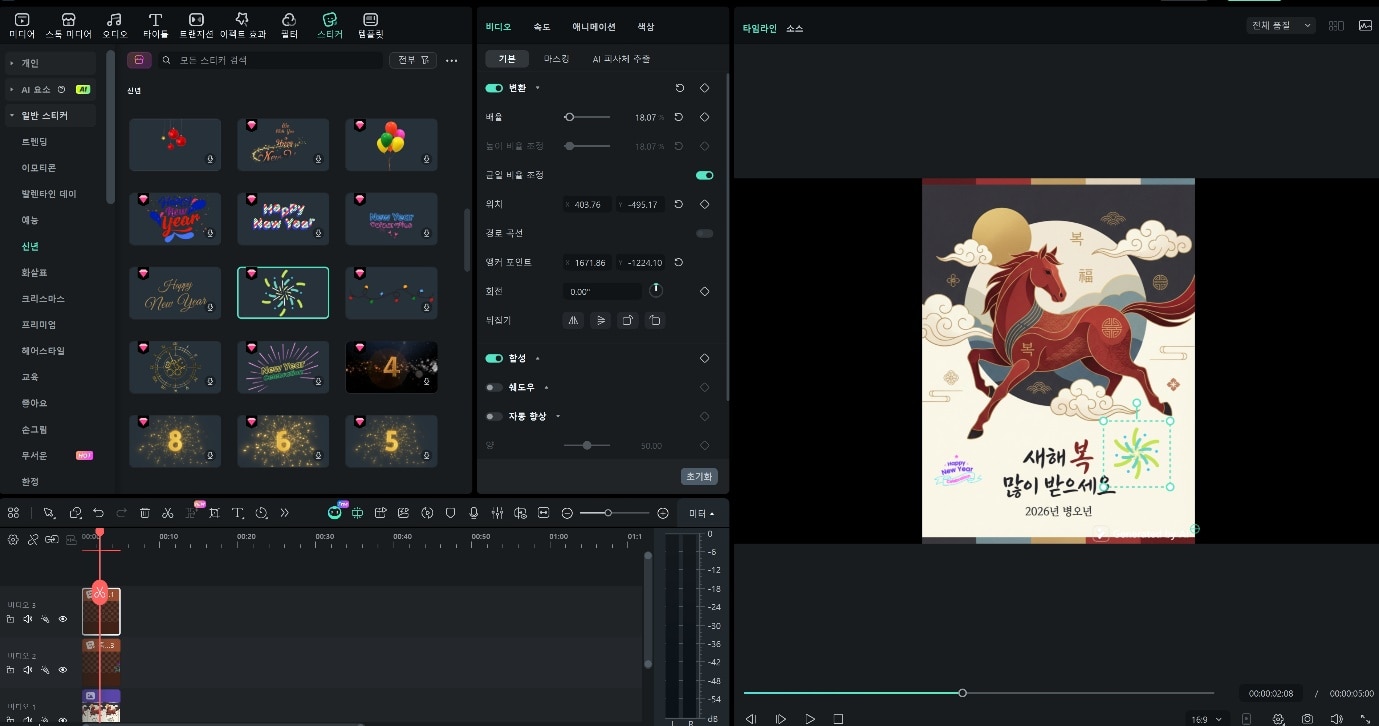
Task: Enable the 쉐도우 (Shadow) toggle
Action: point(494,387)
